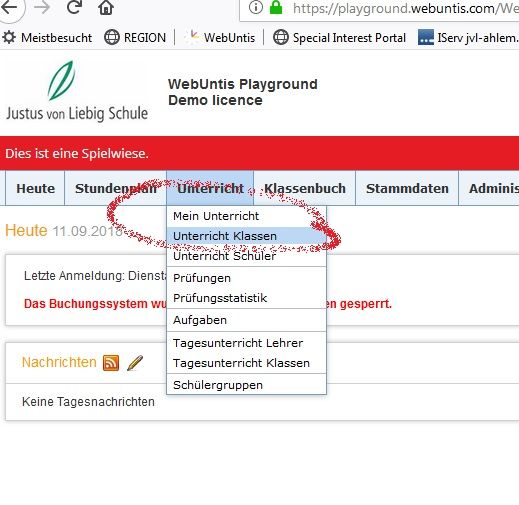The width and height of the screenshot is (519, 505).
Task: Open the Meistbesucht bookmark
Action: coord(47,38)
